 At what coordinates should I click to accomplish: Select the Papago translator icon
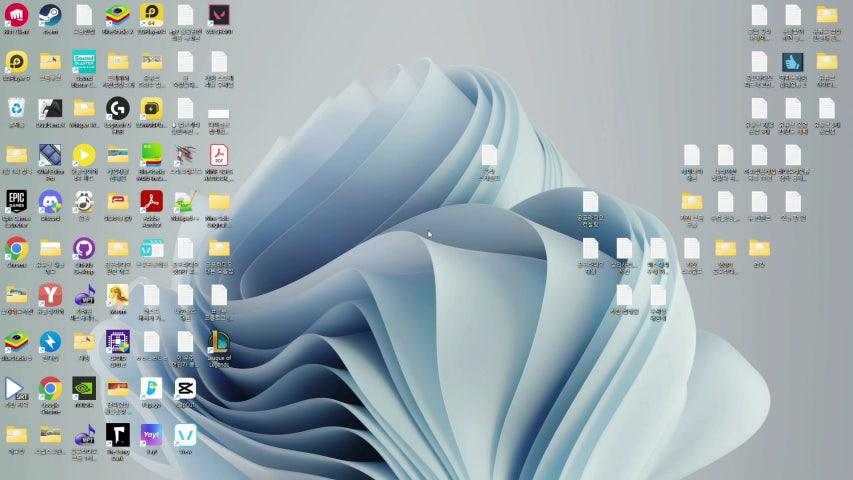click(151, 388)
